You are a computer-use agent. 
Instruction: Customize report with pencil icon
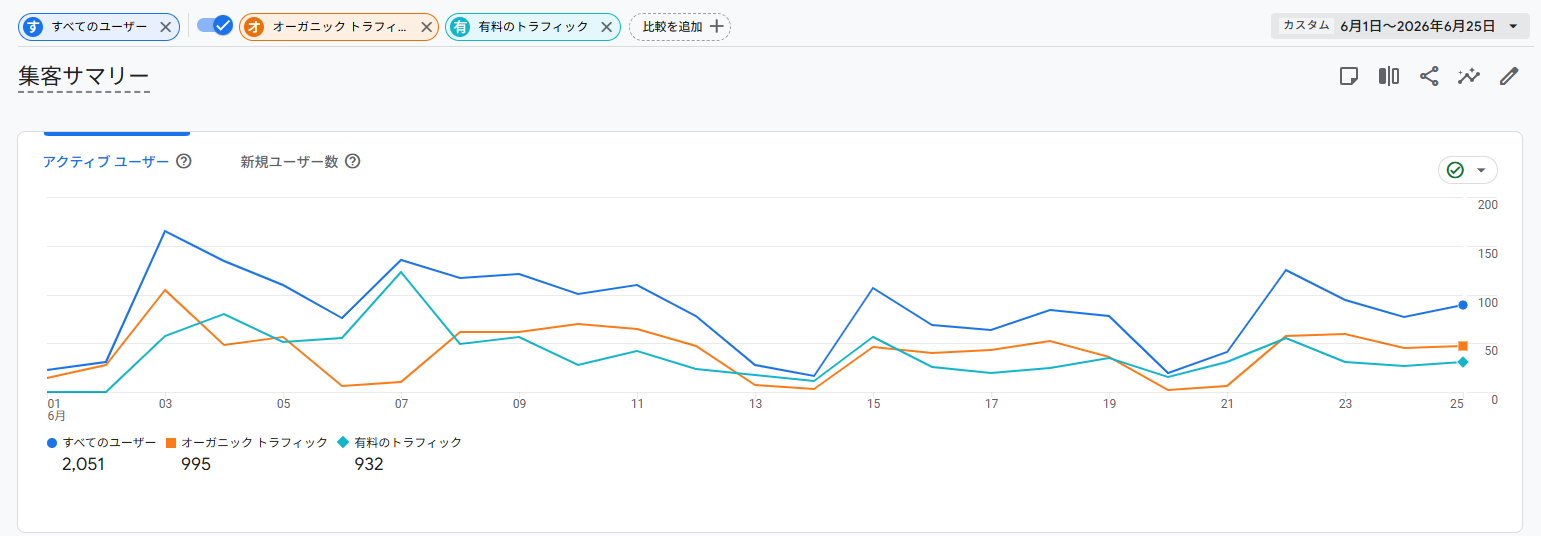[1509, 76]
